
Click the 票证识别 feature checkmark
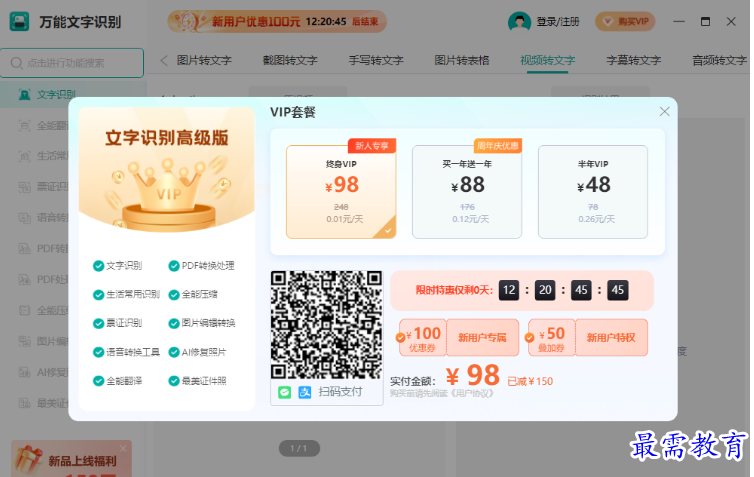tap(99, 324)
